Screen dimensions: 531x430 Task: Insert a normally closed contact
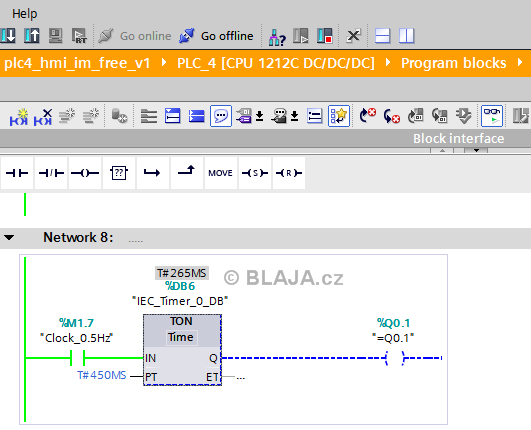51,173
